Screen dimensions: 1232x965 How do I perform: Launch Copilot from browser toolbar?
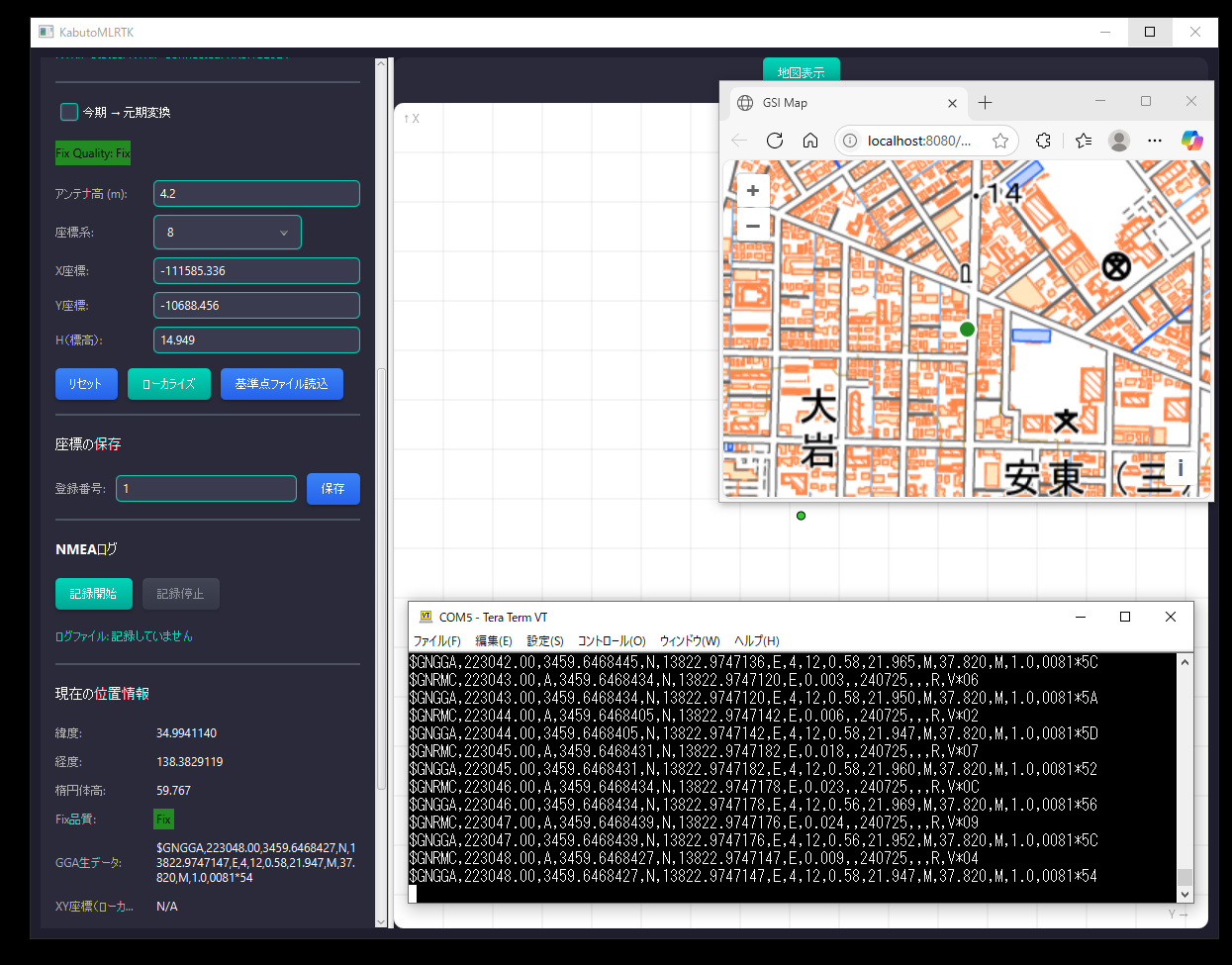[x=1191, y=141]
